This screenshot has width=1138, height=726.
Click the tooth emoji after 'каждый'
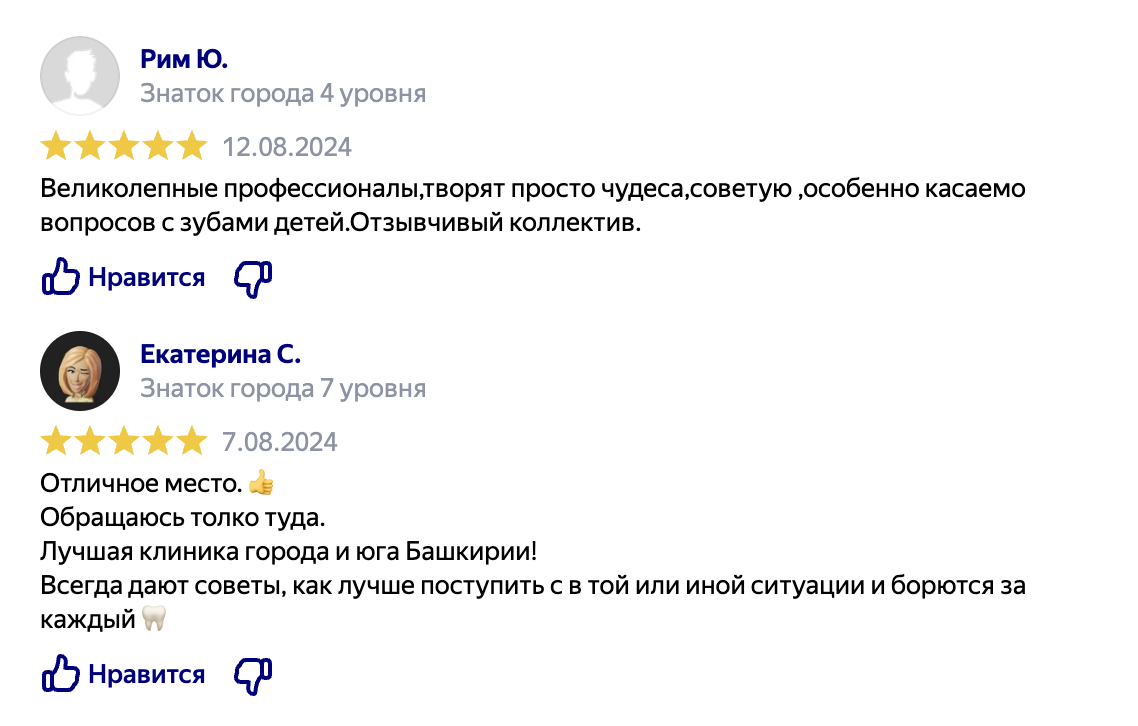pyautogui.click(x=153, y=620)
